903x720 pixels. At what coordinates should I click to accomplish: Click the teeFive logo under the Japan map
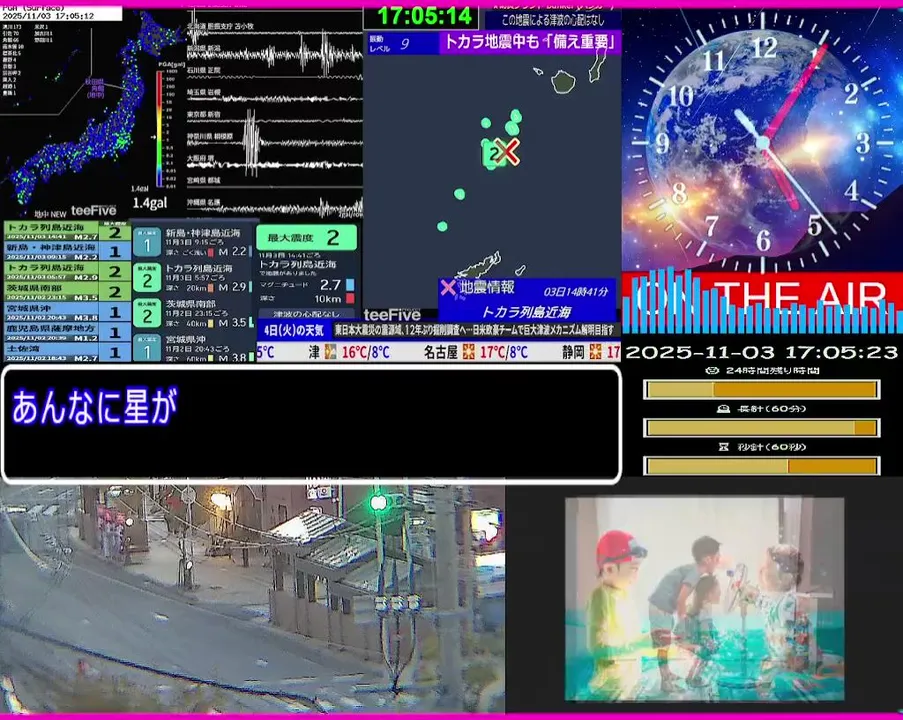click(x=93, y=210)
